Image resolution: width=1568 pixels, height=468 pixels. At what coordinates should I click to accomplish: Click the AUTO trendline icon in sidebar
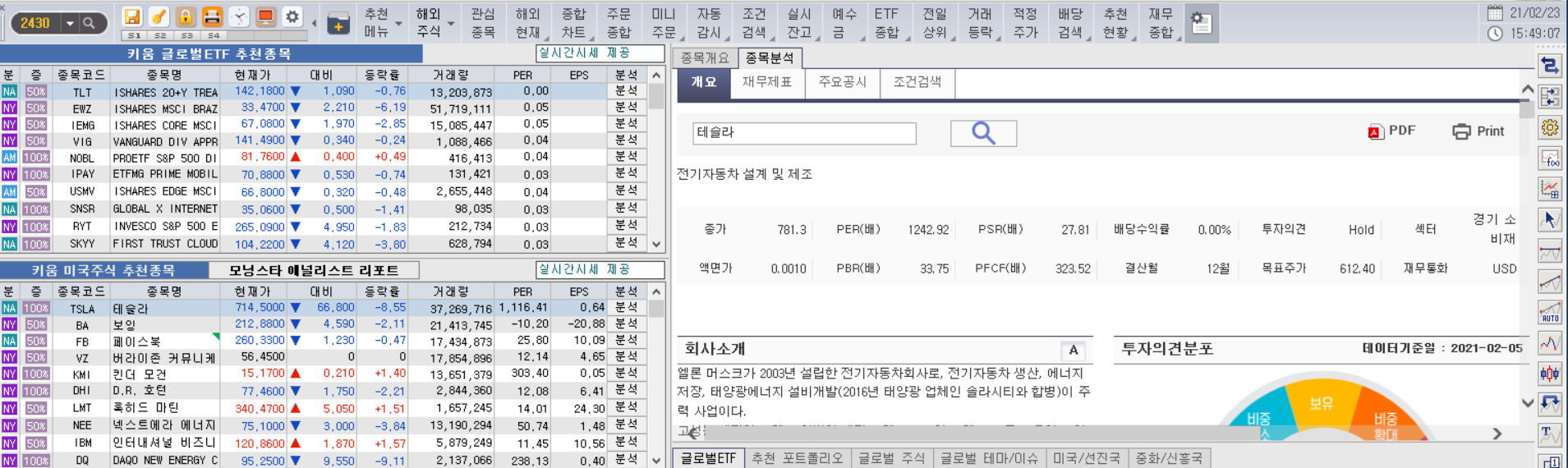(1550, 312)
